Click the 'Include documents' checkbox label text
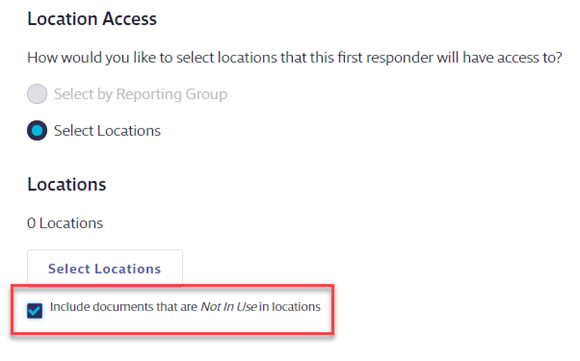580x361 pixels. pos(185,307)
